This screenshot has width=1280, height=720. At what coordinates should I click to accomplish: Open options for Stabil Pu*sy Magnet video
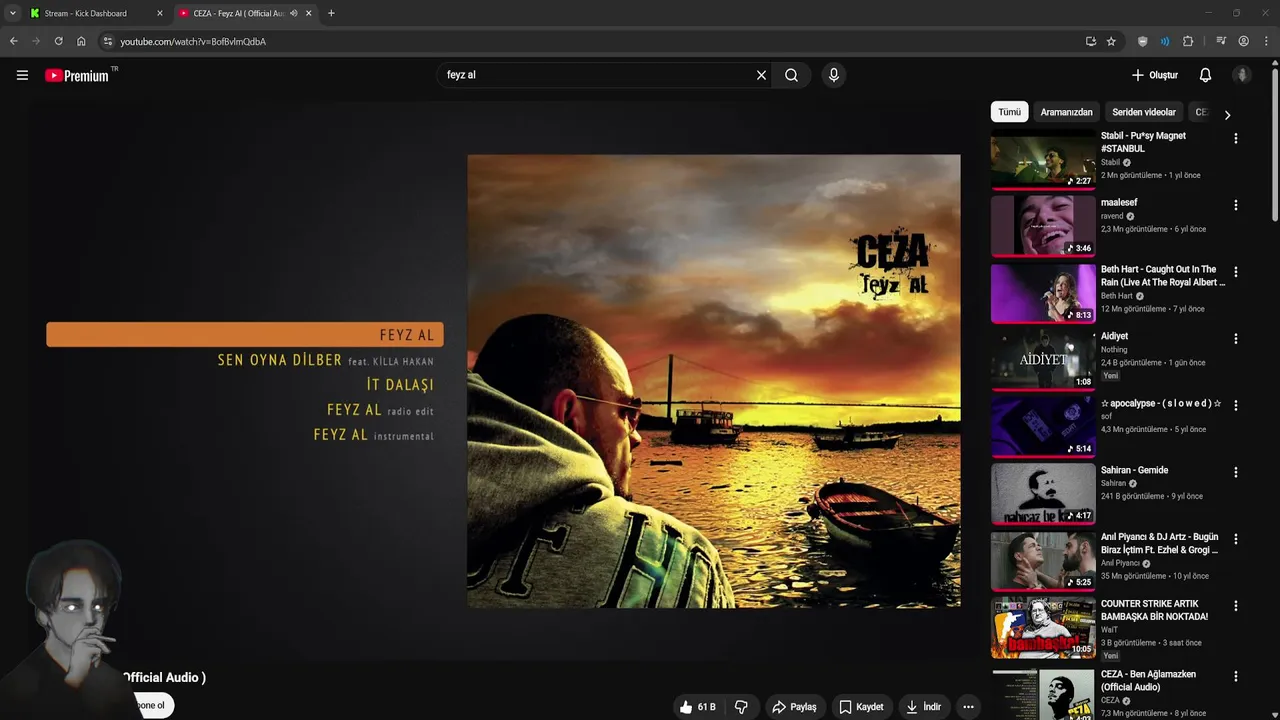coord(1236,139)
